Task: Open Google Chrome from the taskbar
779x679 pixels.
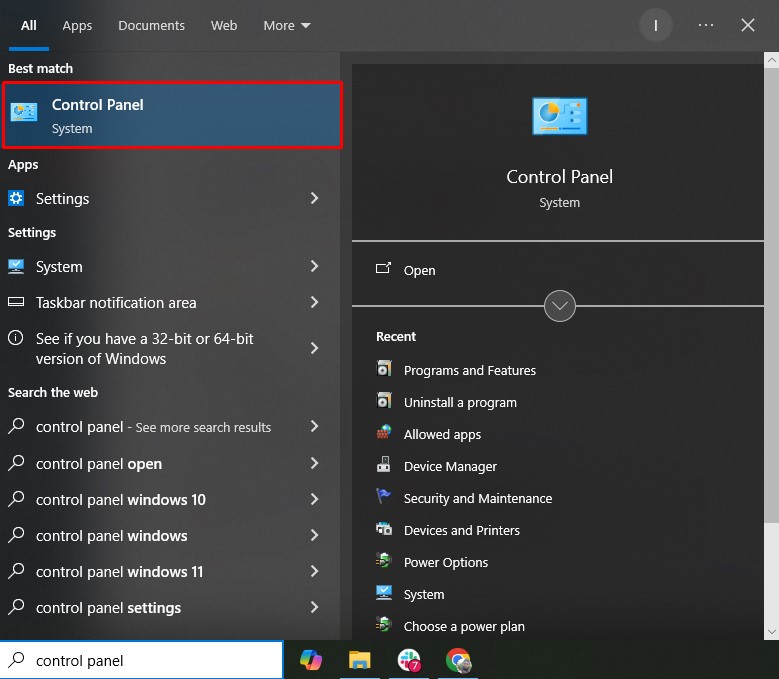Action: click(x=458, y=660)
